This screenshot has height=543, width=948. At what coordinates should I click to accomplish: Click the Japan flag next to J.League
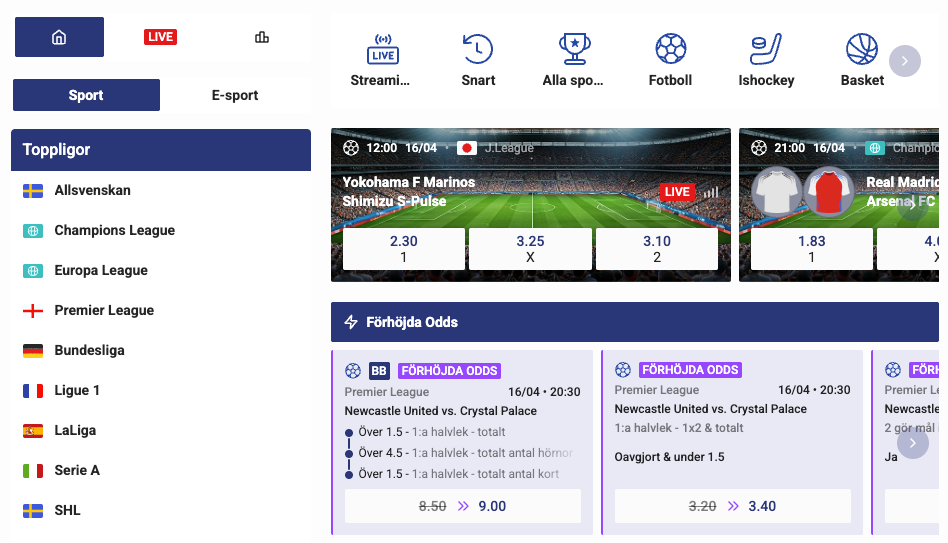click(x=467, y=148)
